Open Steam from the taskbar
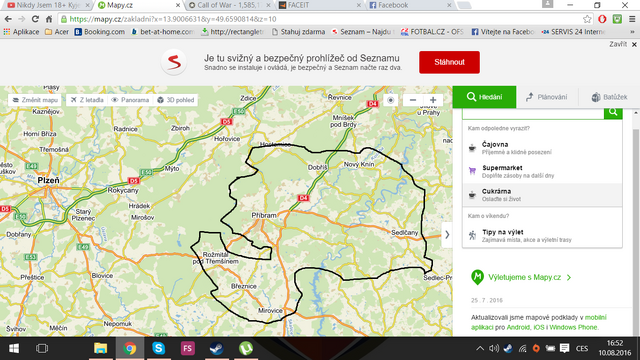Image resolution: width=640 pixels, height=360 pixels. [216, 348]
